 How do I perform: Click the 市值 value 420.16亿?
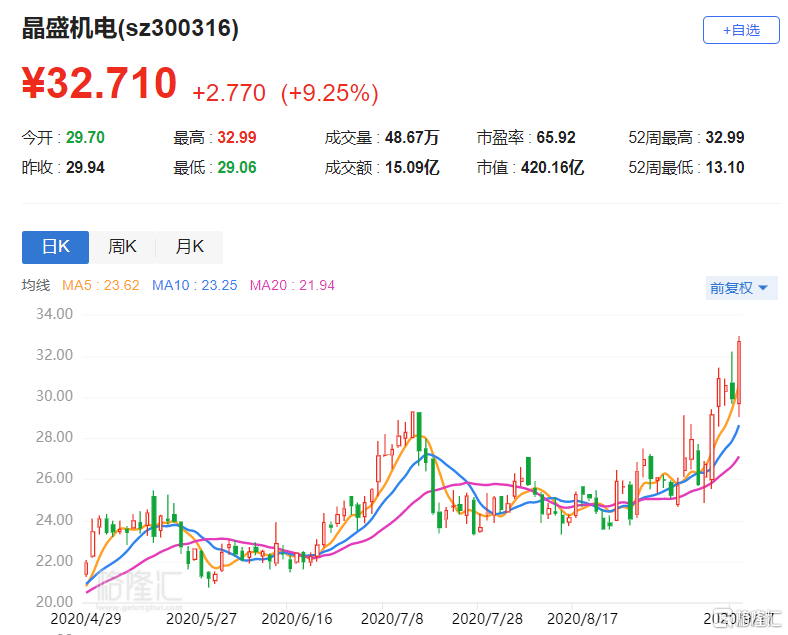pos(552,167)
